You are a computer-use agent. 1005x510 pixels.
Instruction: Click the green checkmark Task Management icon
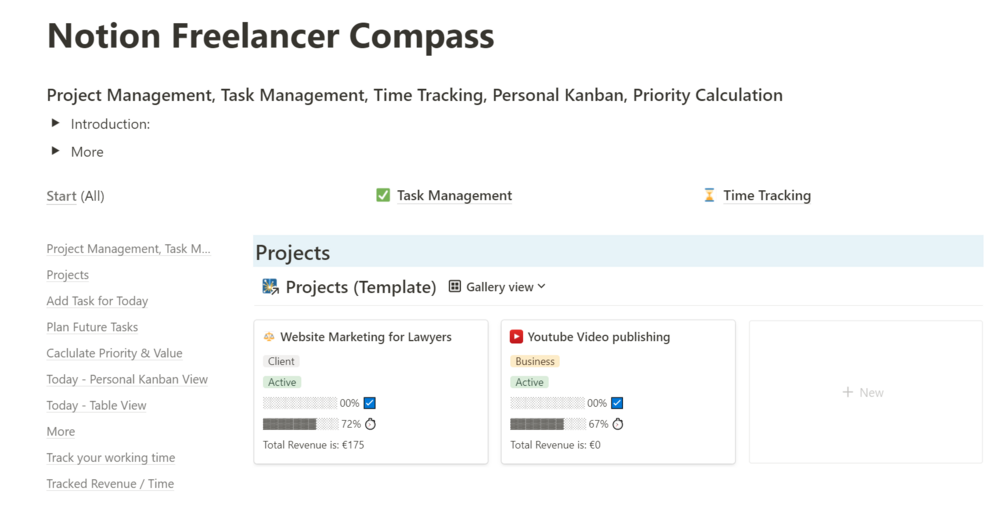tap(383, 196)
